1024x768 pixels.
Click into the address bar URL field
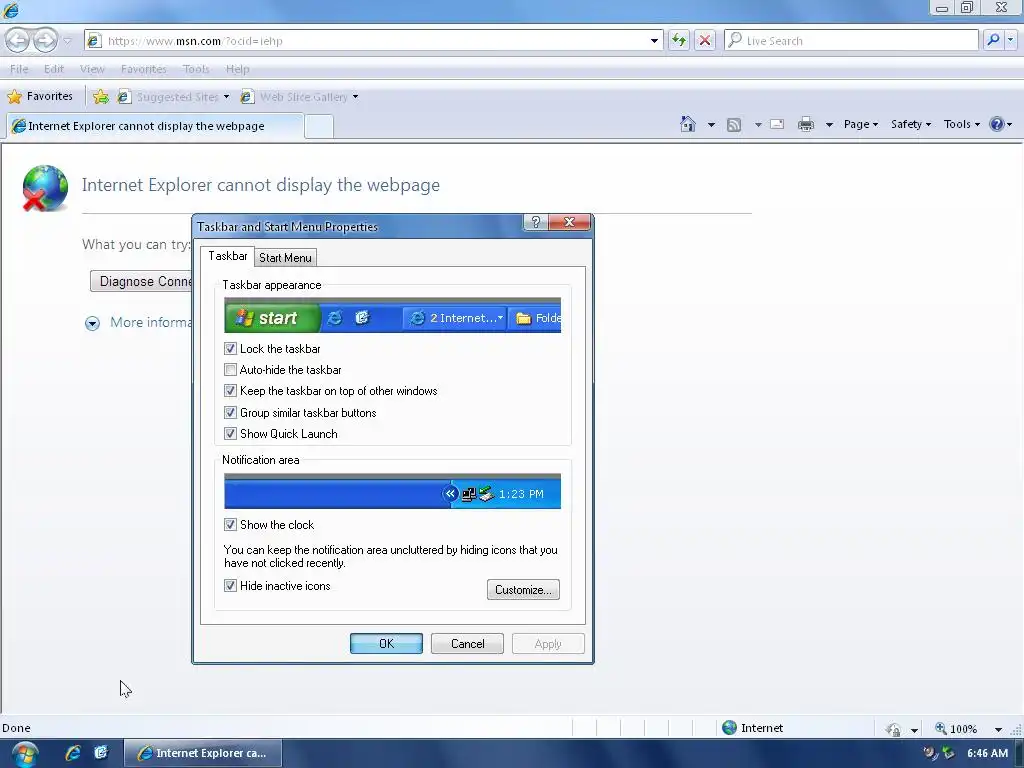pyautogui.click(x=374, y=40)
